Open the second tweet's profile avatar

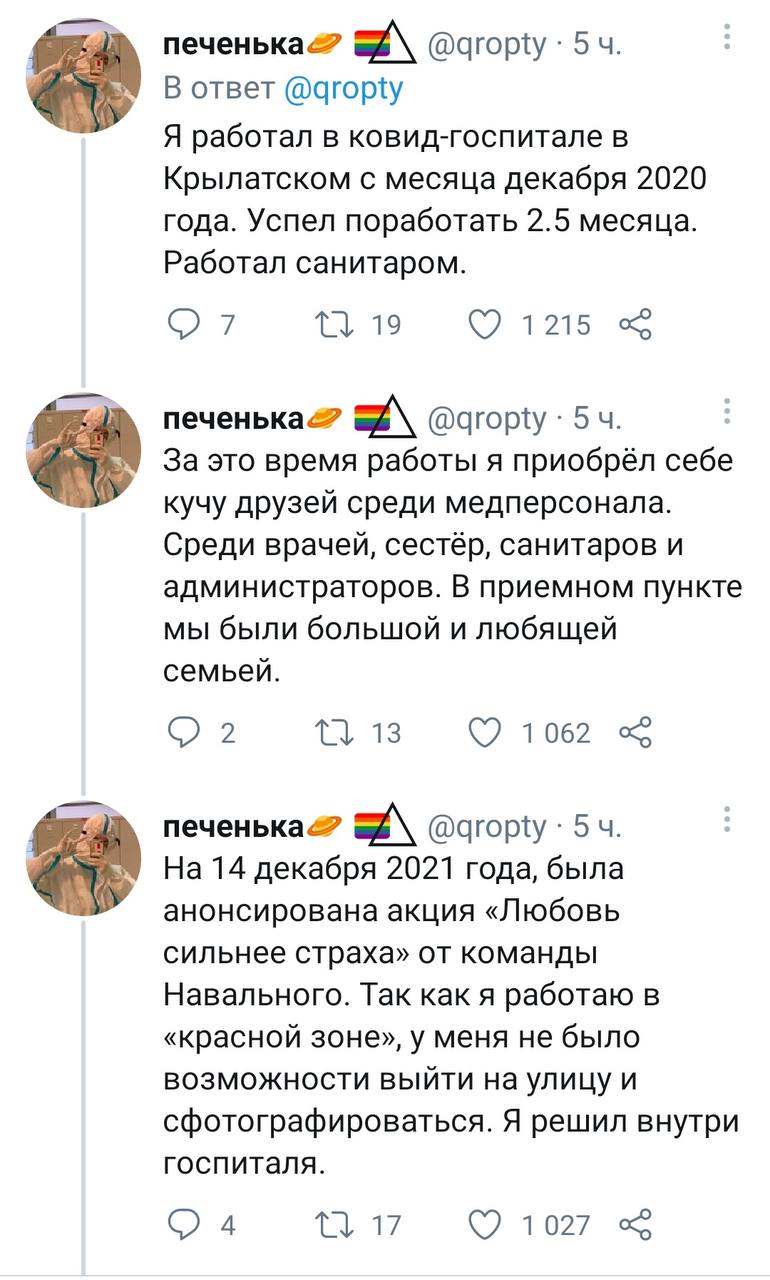[x=83, y=450]
